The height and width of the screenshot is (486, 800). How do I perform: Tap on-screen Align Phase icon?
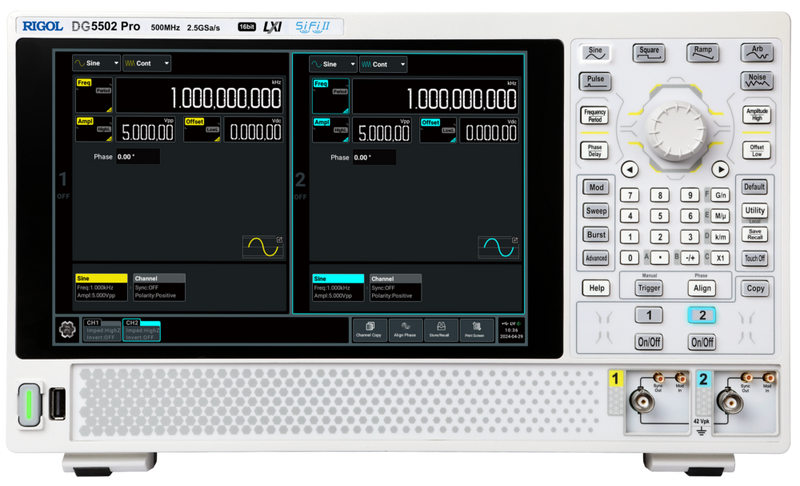[405, 329]
